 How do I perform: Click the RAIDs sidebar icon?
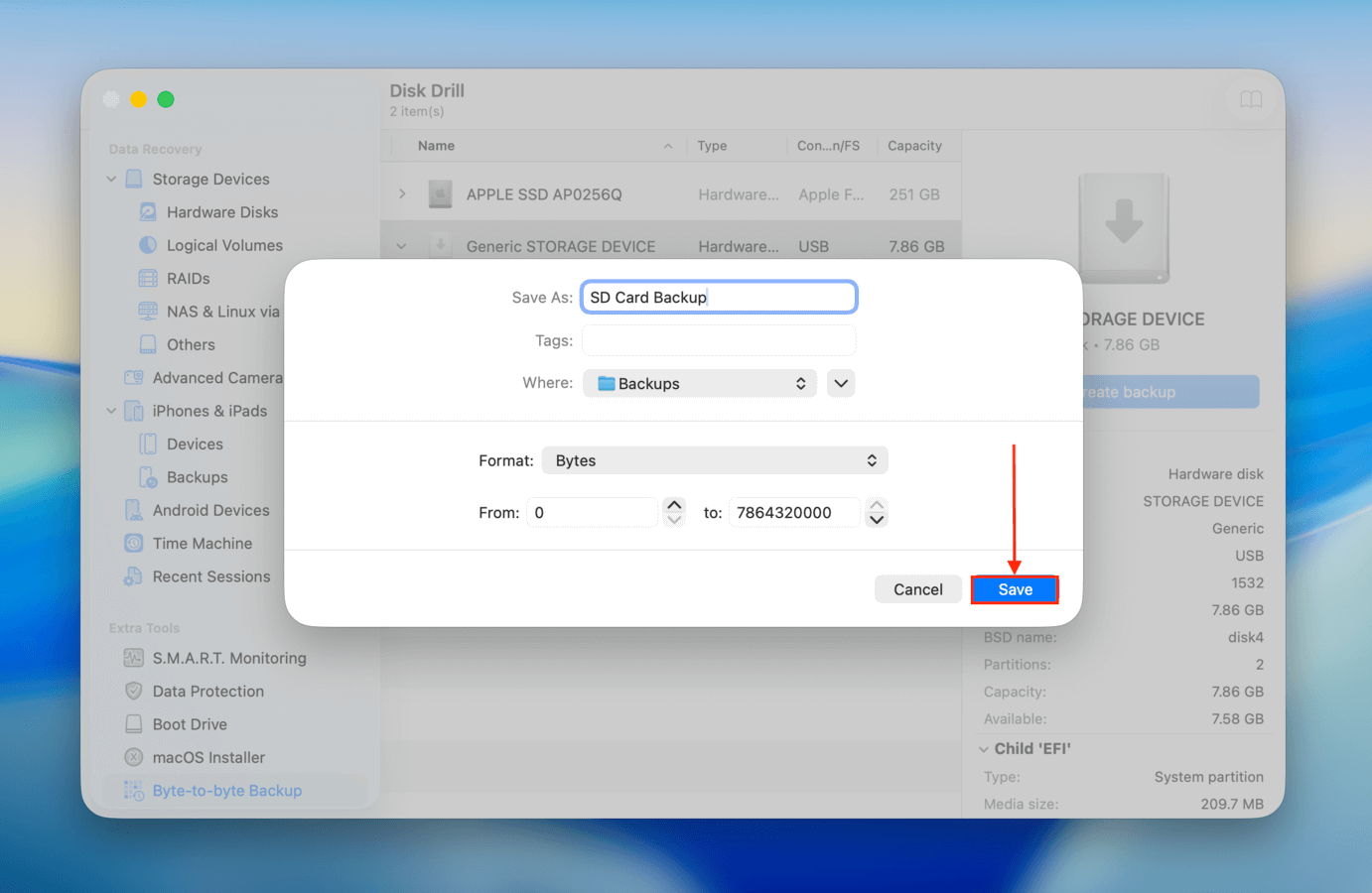pyautogui.click(x=187, y=278)
